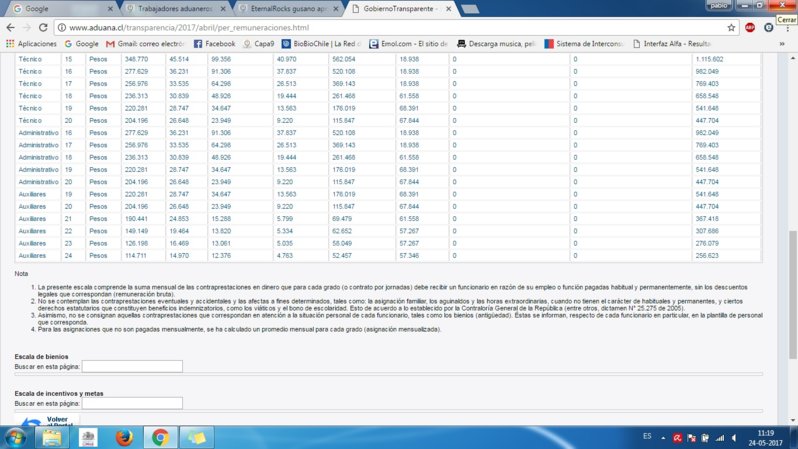Open File Explorer from the taskbar
This screenshot has width=798, height=449.
coord(51,438)
